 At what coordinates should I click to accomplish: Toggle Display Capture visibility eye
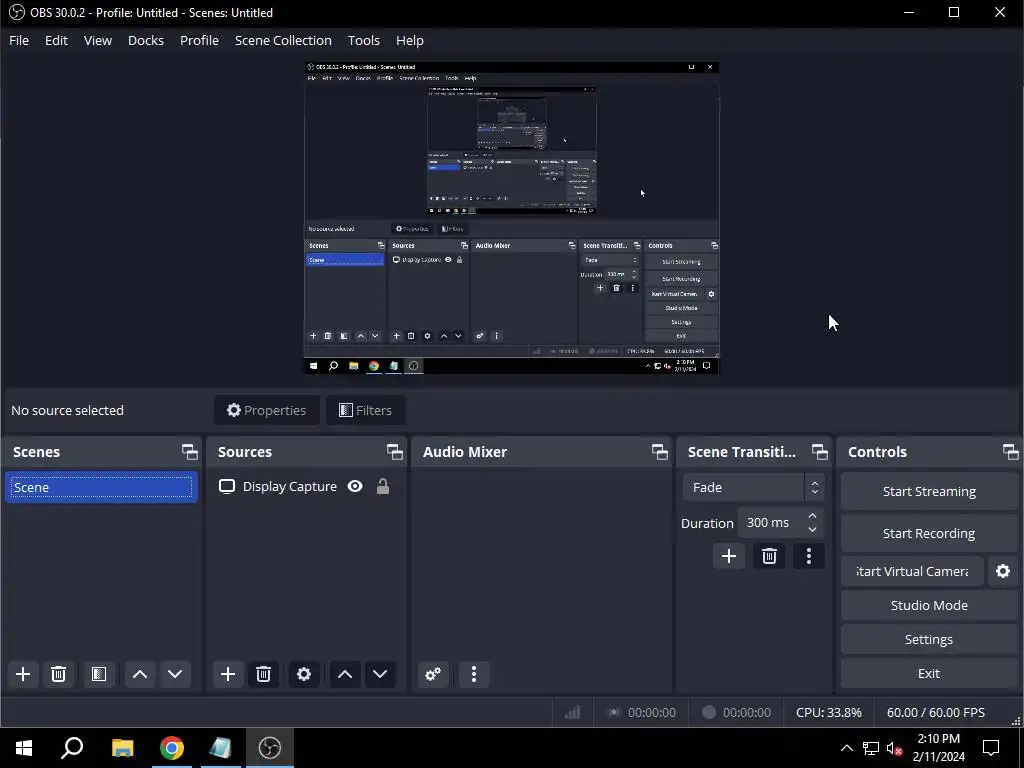click(355, 487)
